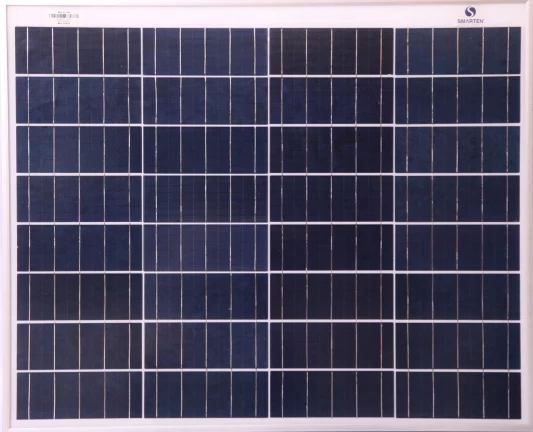The image size is (533, 432).
Task: Click the Smarten circular logo emblem
Action: [x=470, y=12]
